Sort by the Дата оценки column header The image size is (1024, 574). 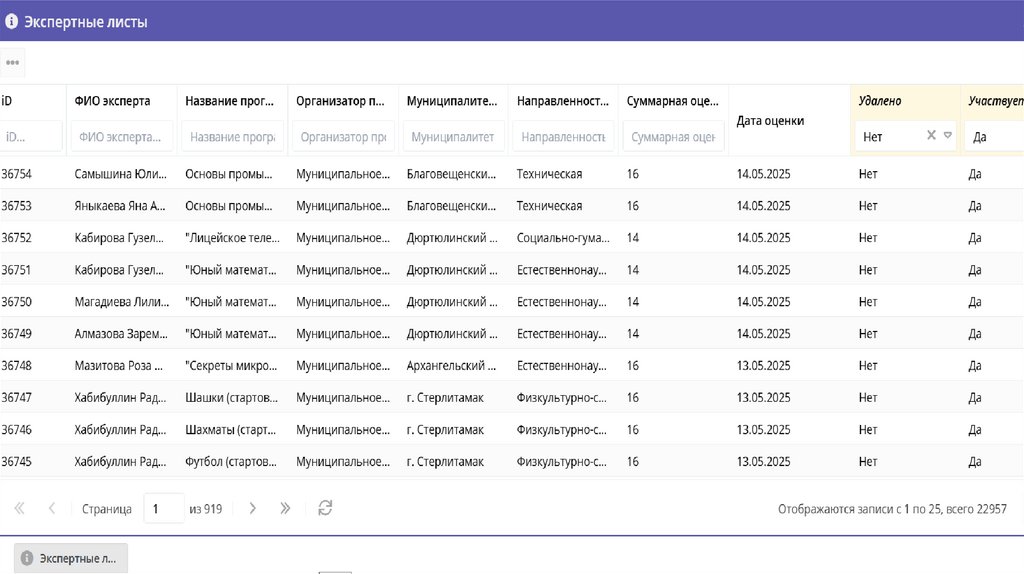pyautogui.click(x=770, y=121)
